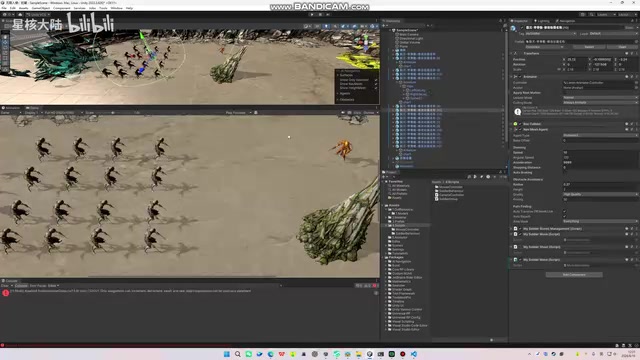Open the Agent Type dropdown showing Humanoid
640x360 pixels.
point(600,135)
